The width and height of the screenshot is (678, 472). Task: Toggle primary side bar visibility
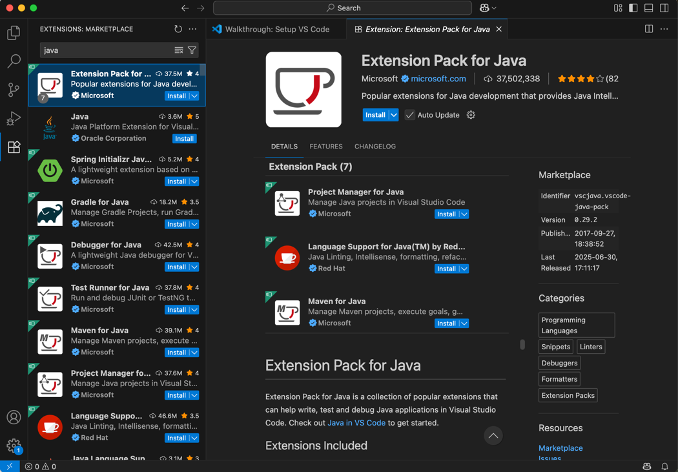click(633, 8)
